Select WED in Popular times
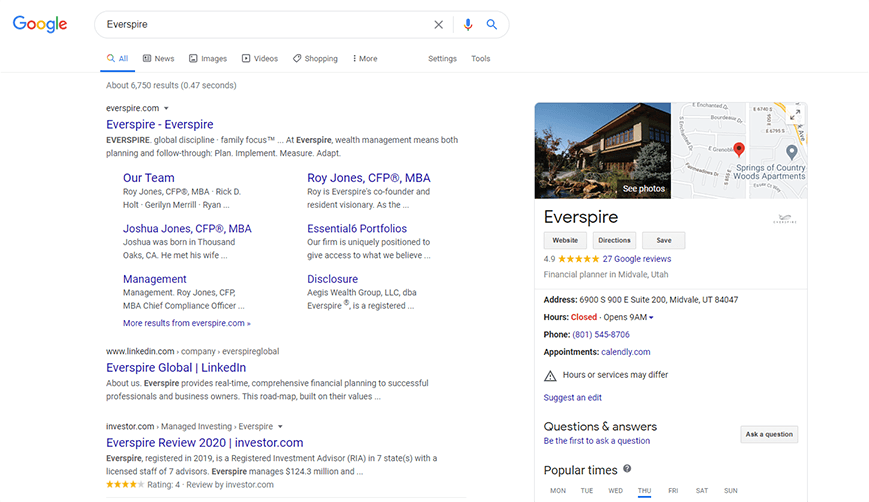The height and width of the screenshot is (502, 869). point(615,491)
